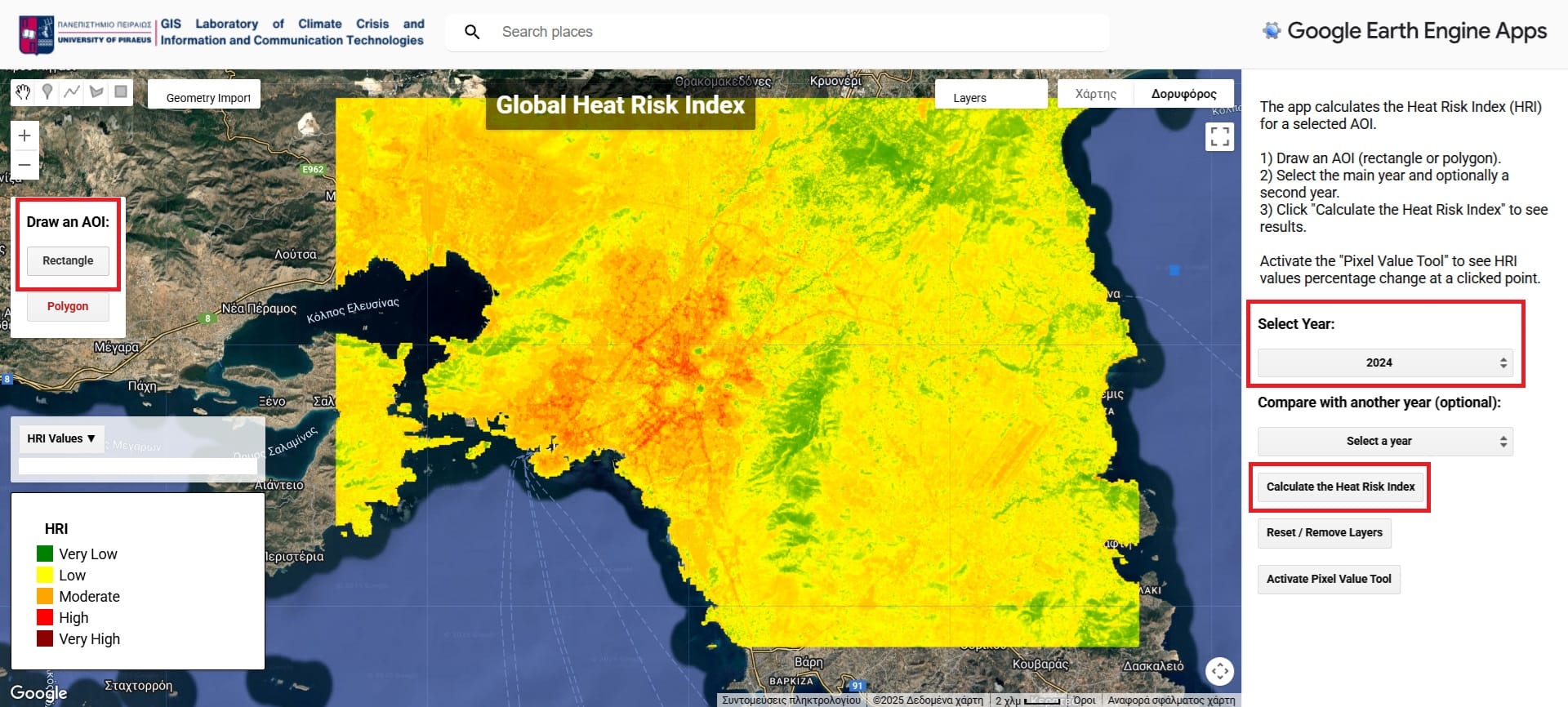Choose the draw line tool
The image size is (1568, 707).
(72, 92)
